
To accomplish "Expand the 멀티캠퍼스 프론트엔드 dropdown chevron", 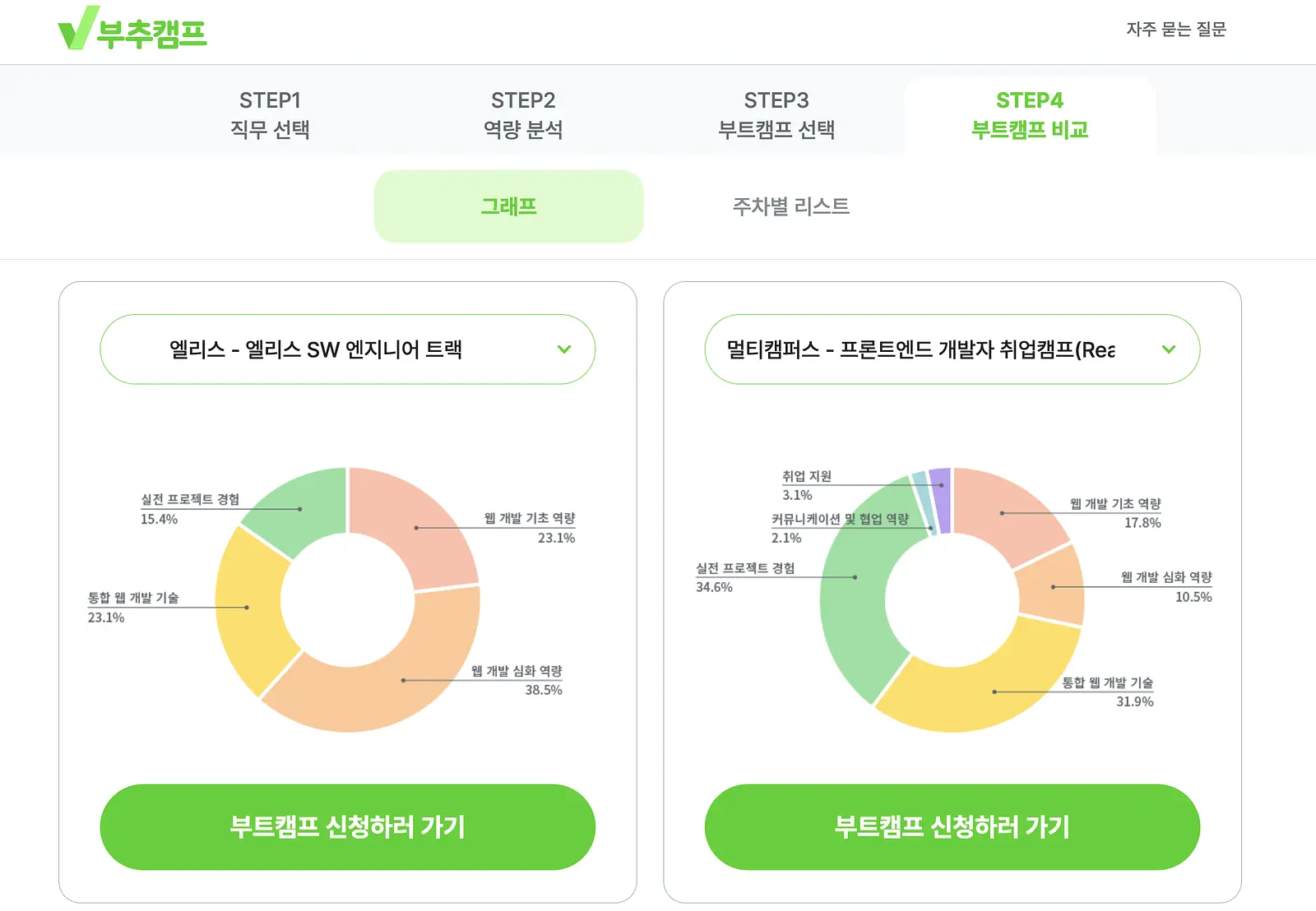I will pos(1169,349).
